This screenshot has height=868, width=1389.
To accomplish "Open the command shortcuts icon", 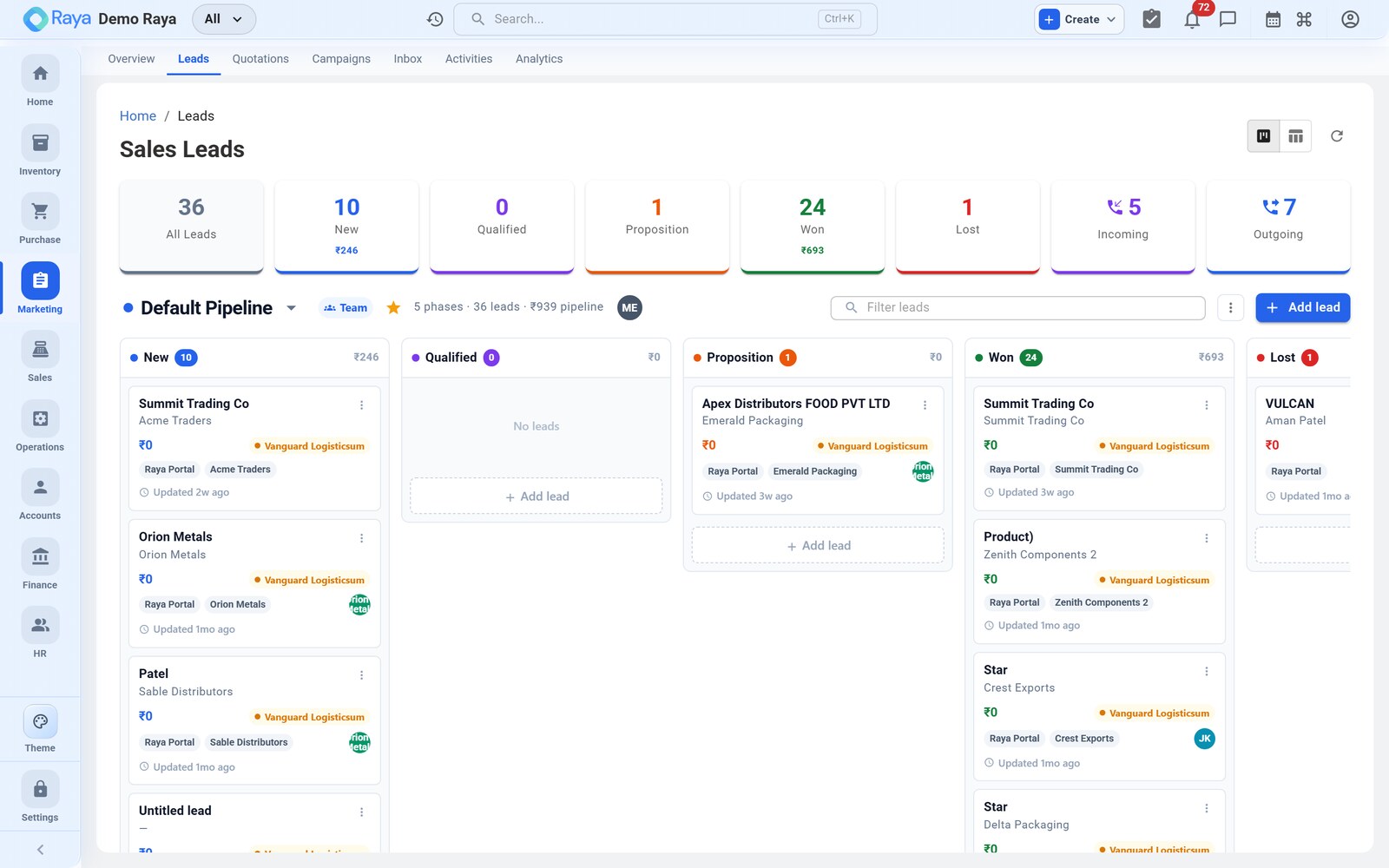I will [x=1304, y=19].
